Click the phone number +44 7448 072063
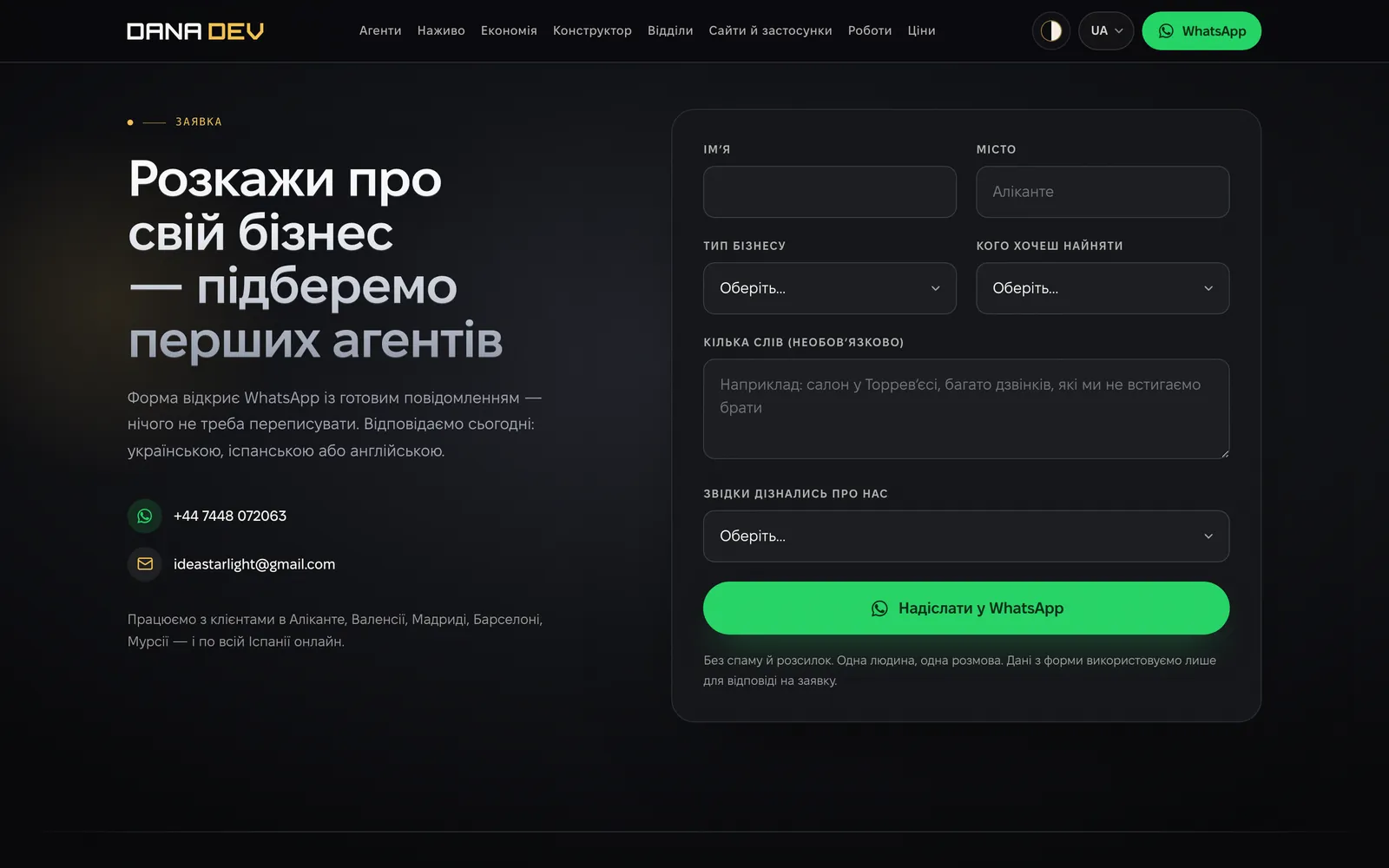Screen dimensions: 1389x868 pyautogui.click(x=230, y=516)
